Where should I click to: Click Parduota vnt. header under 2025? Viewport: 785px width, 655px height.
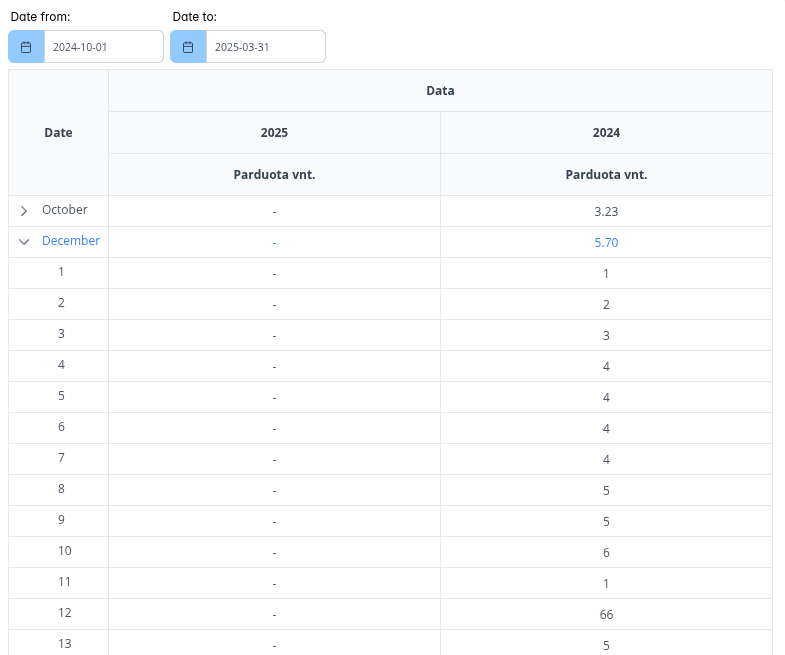click(x=274, y=174)
